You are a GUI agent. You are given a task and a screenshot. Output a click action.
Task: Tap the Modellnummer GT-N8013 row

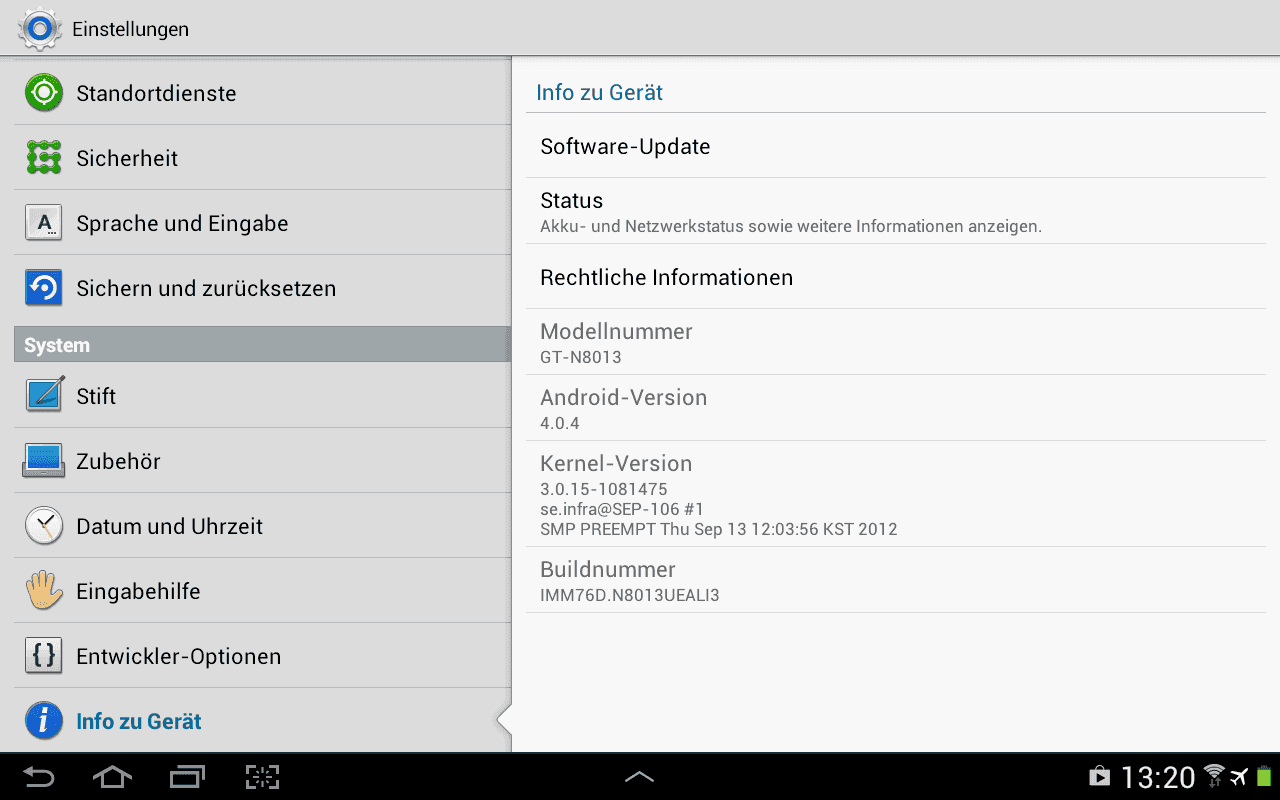tap(896, 342)
